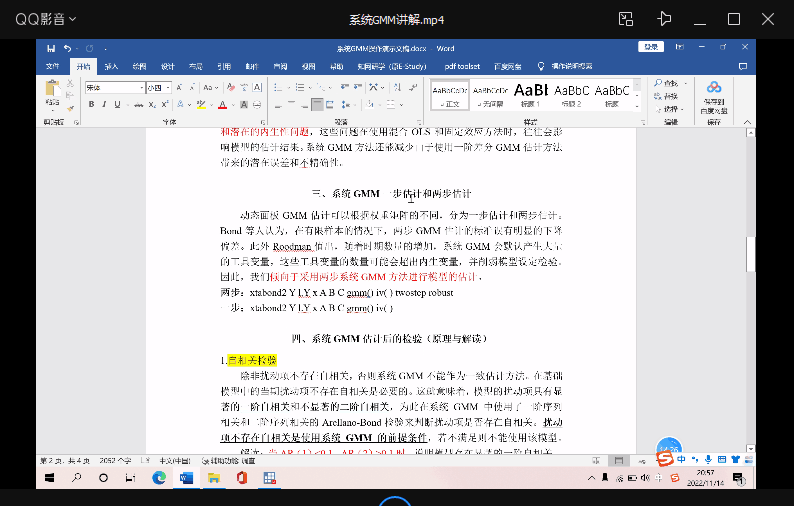This screenshot has width=794, height=506.
Task: Click the Undo arrow in Word
Action: [x=67, y=49]
